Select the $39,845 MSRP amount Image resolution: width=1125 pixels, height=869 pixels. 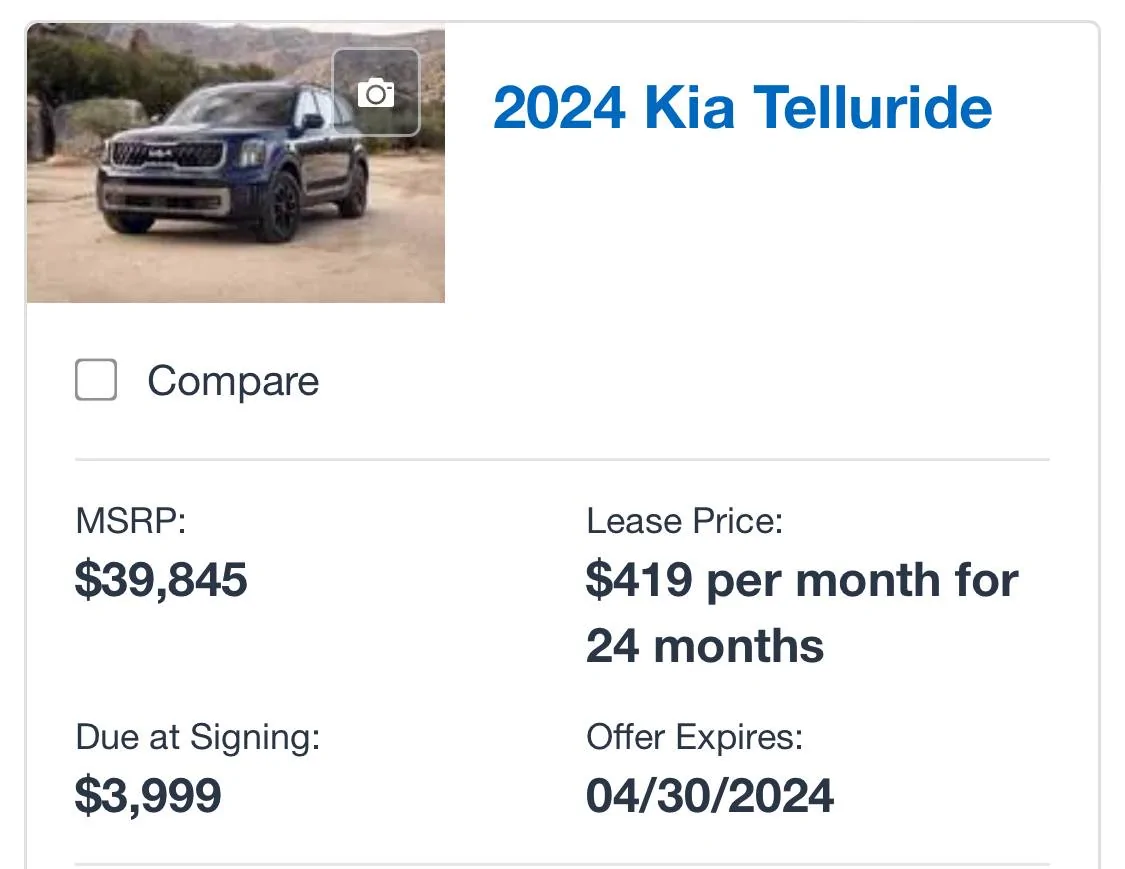tap(161, 579)
